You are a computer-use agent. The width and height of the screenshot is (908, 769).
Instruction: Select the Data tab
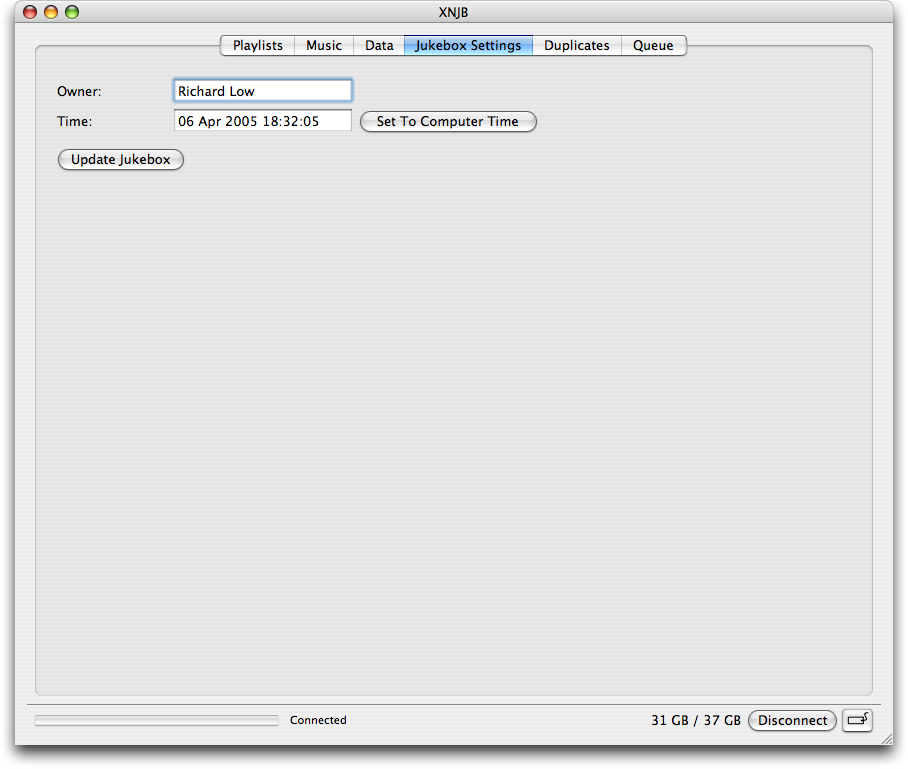pyautogui.click(x=379, y=45)
